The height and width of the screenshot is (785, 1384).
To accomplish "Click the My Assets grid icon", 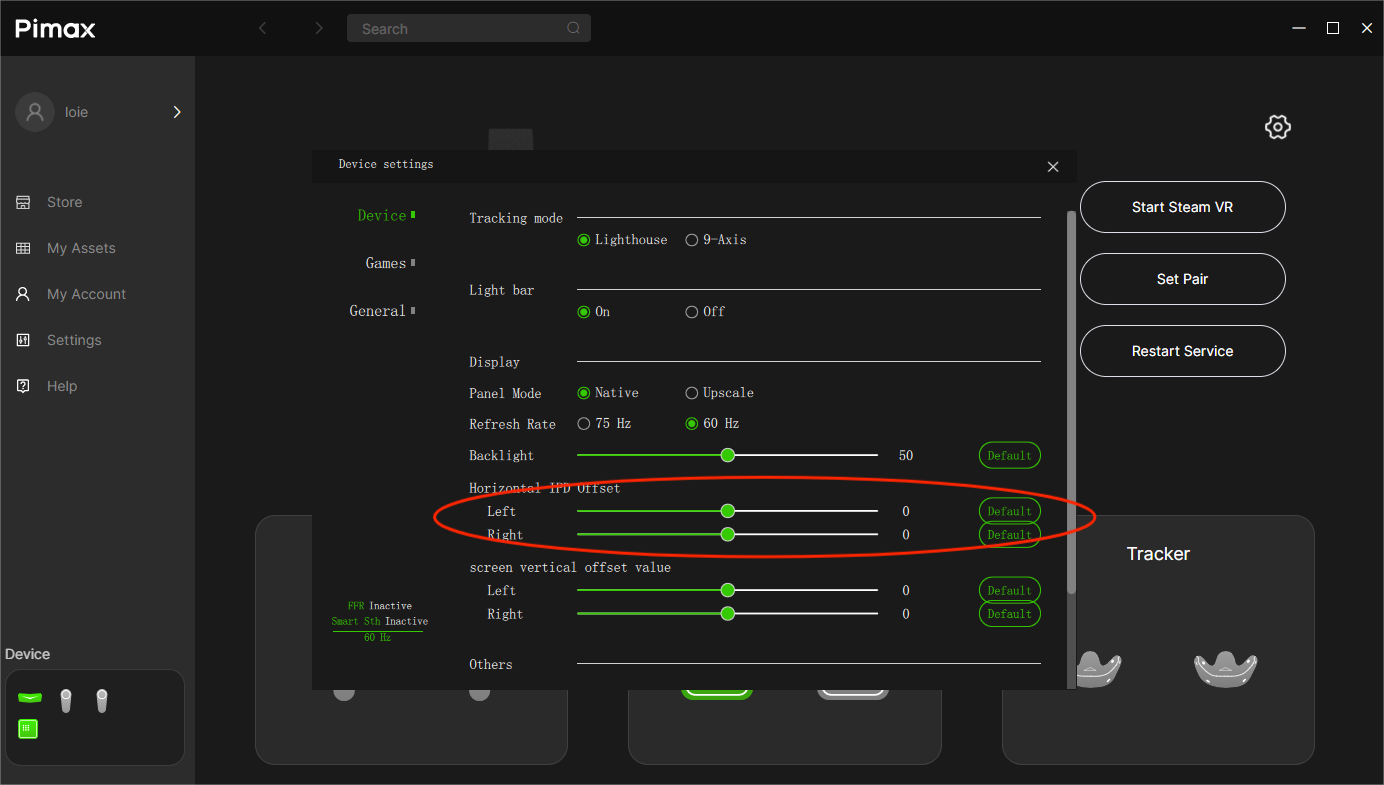I will [23, 248].
